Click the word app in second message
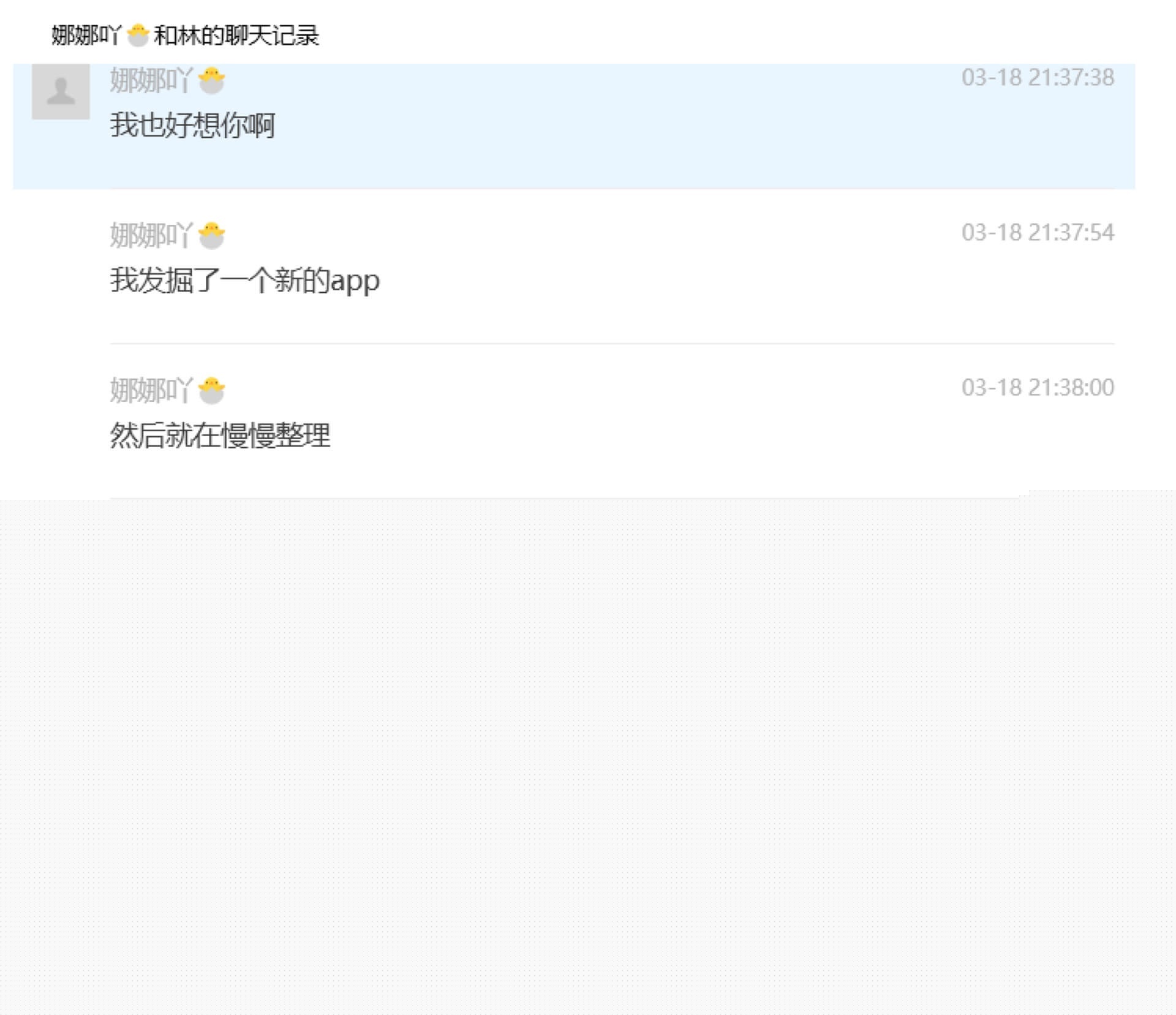 355,282
